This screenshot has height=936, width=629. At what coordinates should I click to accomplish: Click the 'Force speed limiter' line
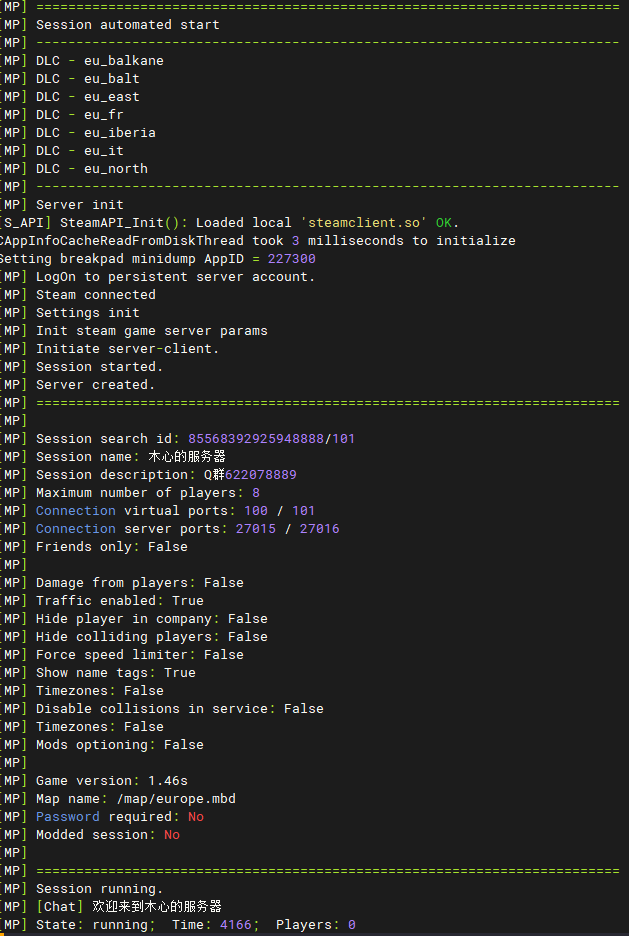(140, 654)
